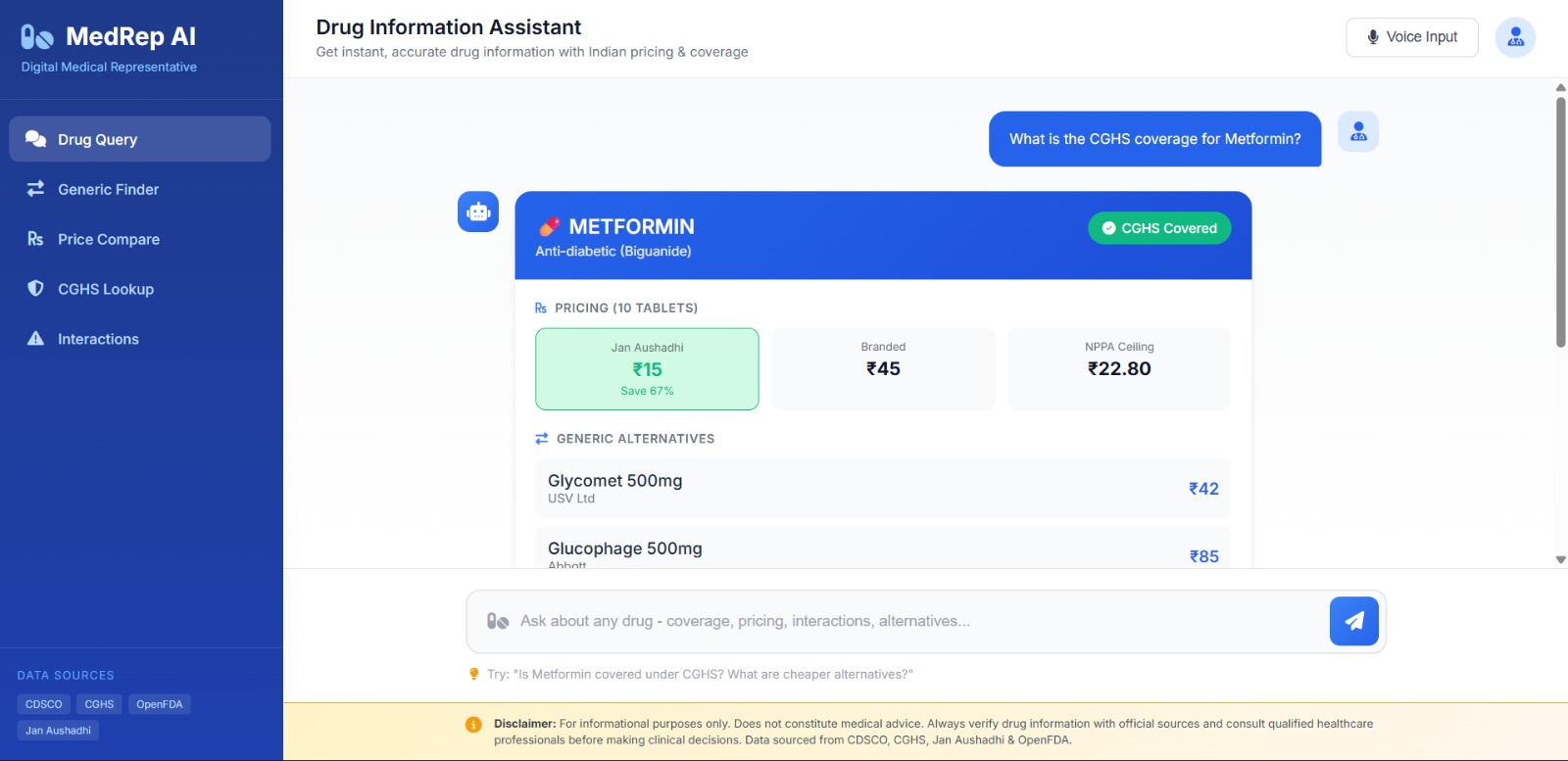
Task: Click the bot avatar icon beside Metformin card
Action: click(478, 212)
